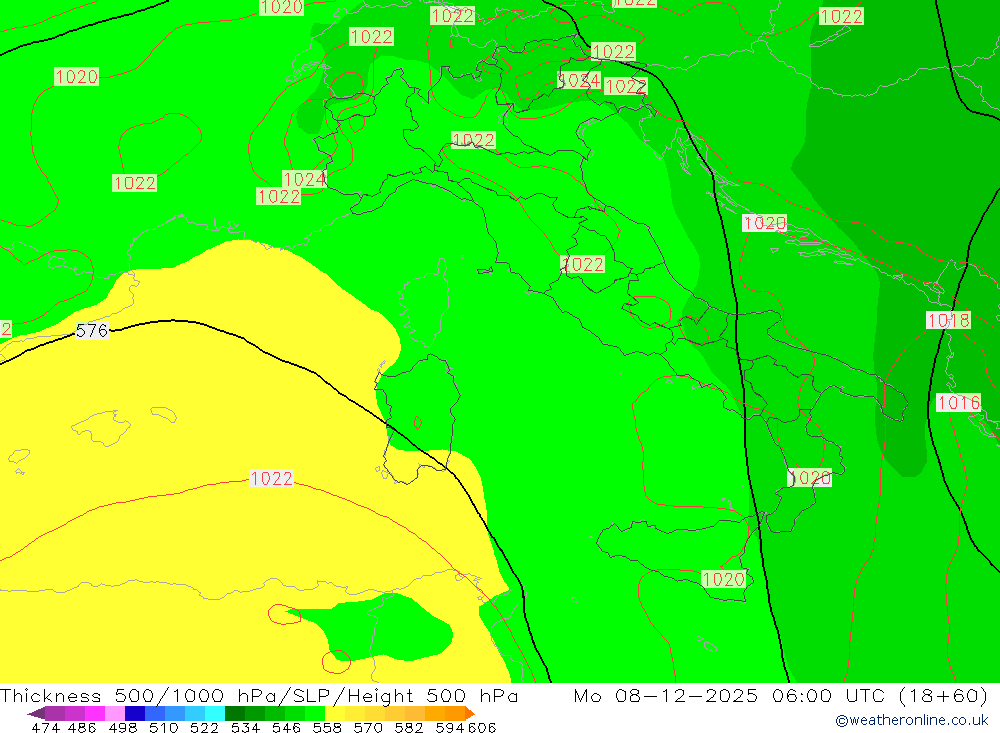Pick the bright magenta legend swatch

coord(94,713)
